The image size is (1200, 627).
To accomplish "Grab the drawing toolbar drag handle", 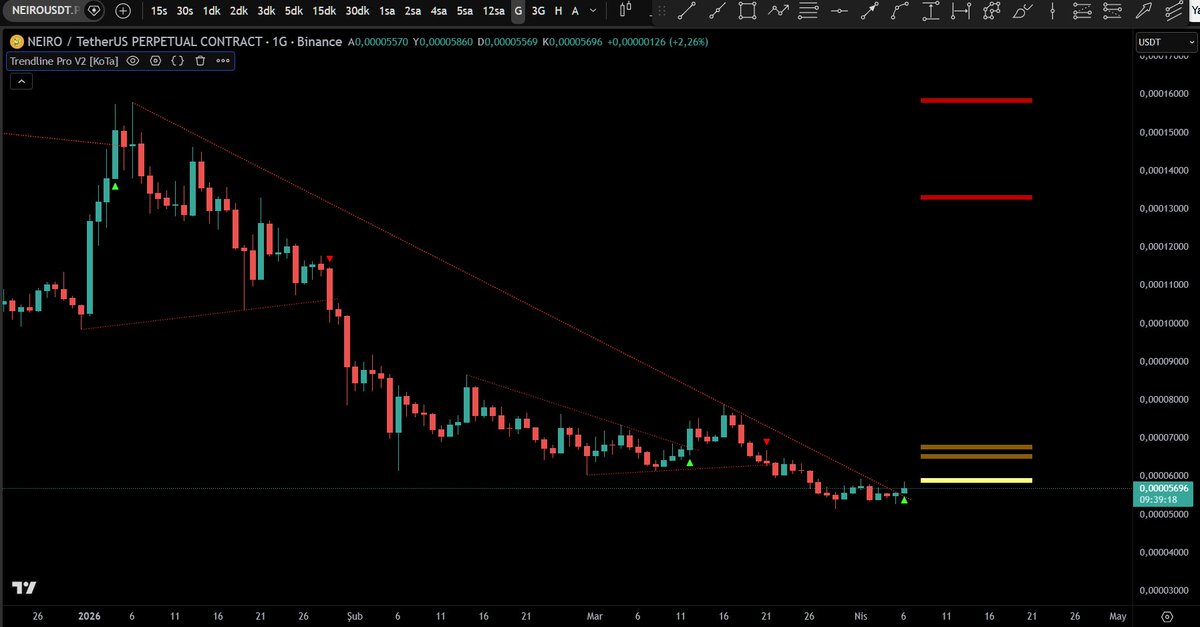I will (x=662, y=10).
